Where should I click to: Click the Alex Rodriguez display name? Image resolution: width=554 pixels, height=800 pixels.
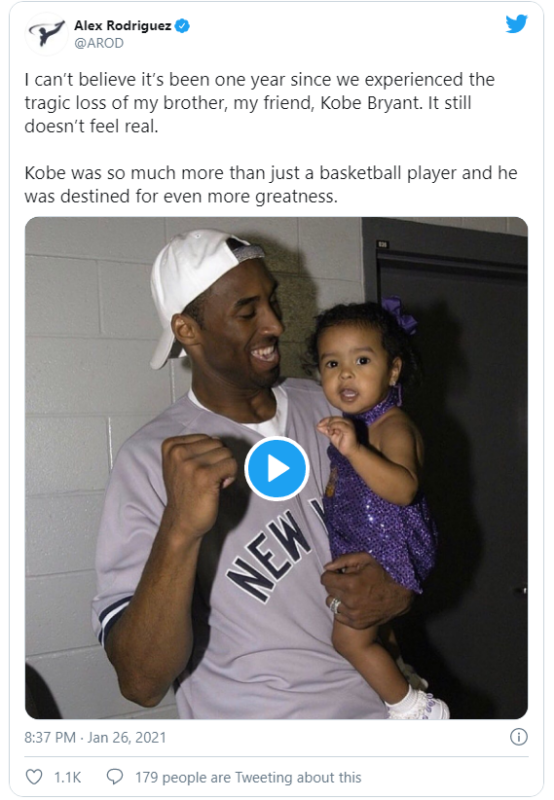[122, 26]
